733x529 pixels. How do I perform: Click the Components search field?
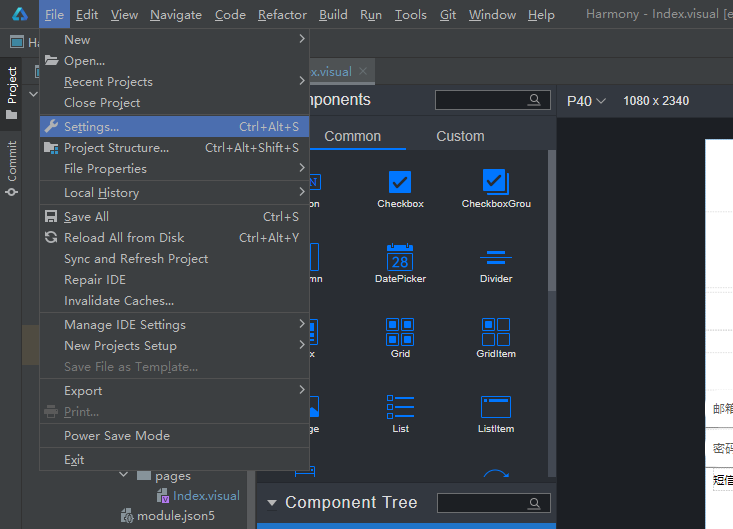(486, 100)
